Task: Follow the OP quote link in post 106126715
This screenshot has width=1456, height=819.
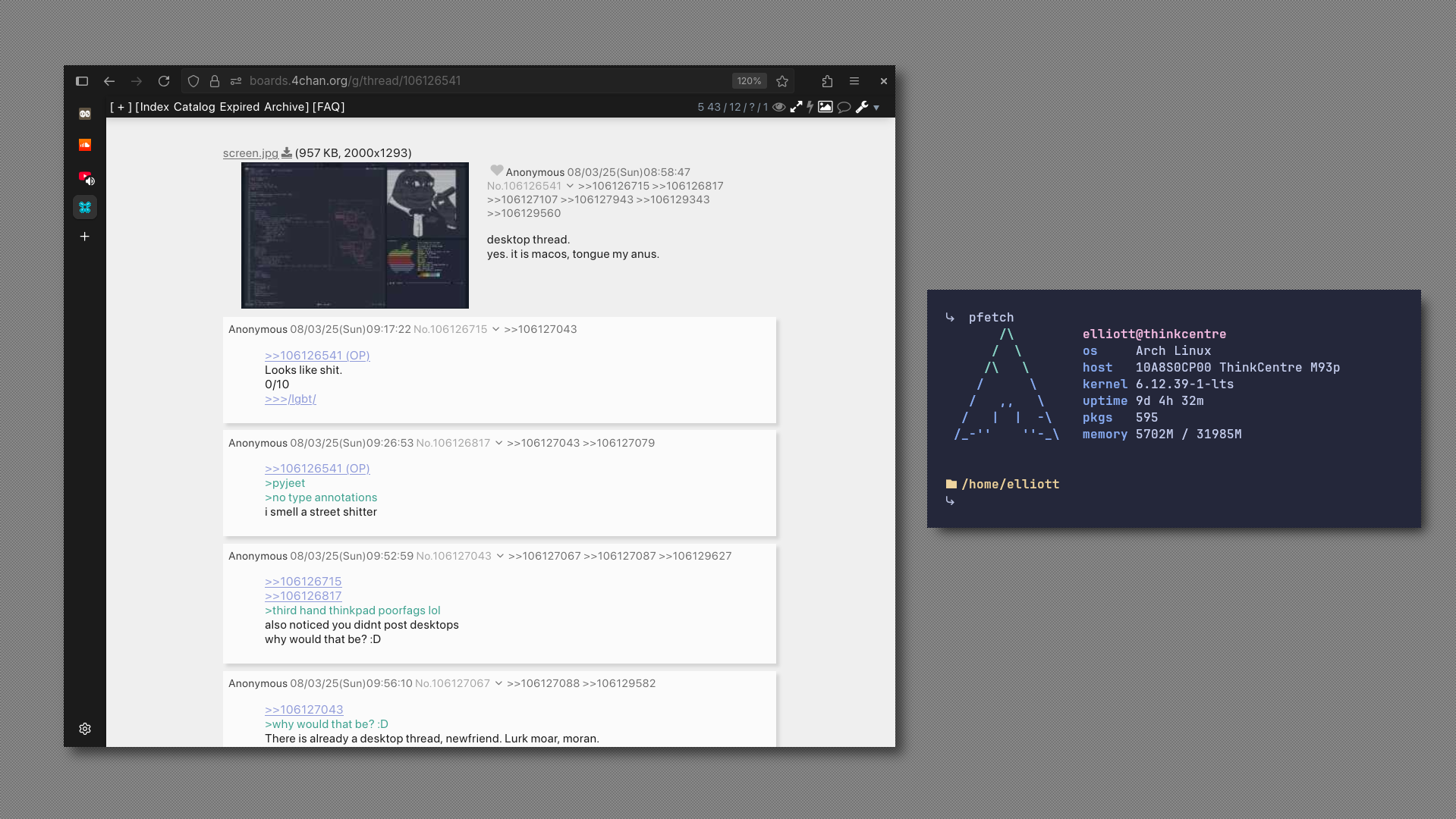Action: coord(317,356)
